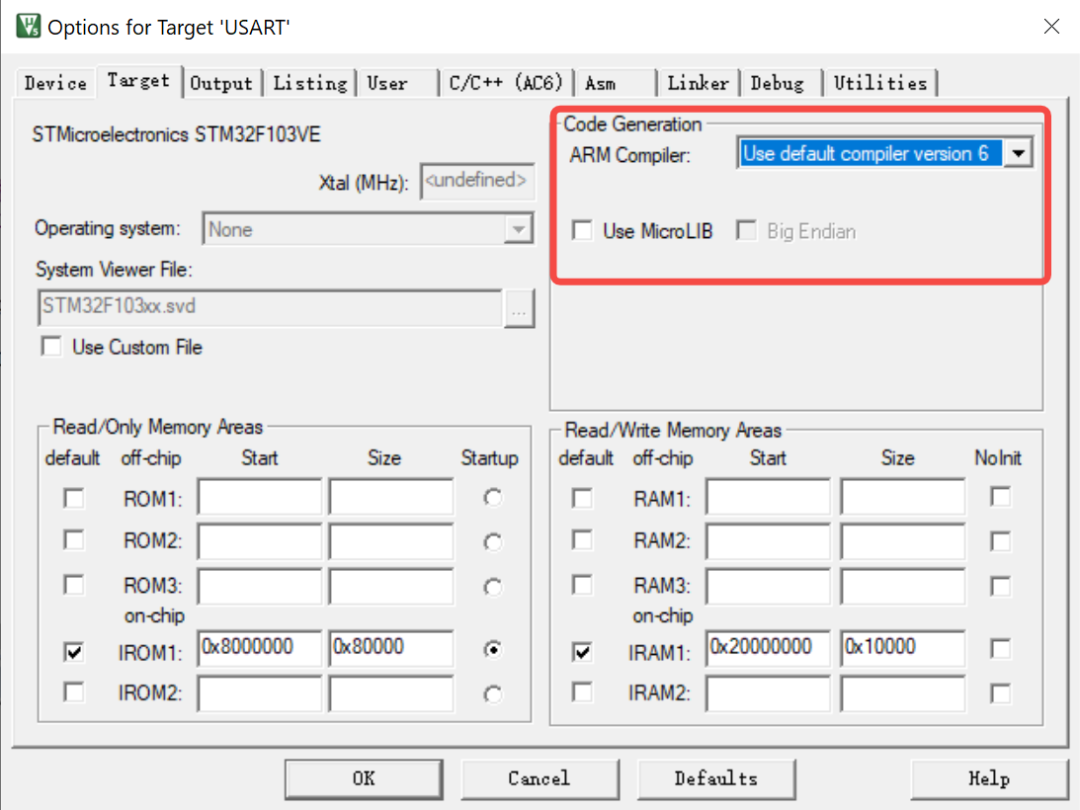Uncheck the IROM1 default checkbox
Viewport: 1080px width, 810px height.
(74, 651)
